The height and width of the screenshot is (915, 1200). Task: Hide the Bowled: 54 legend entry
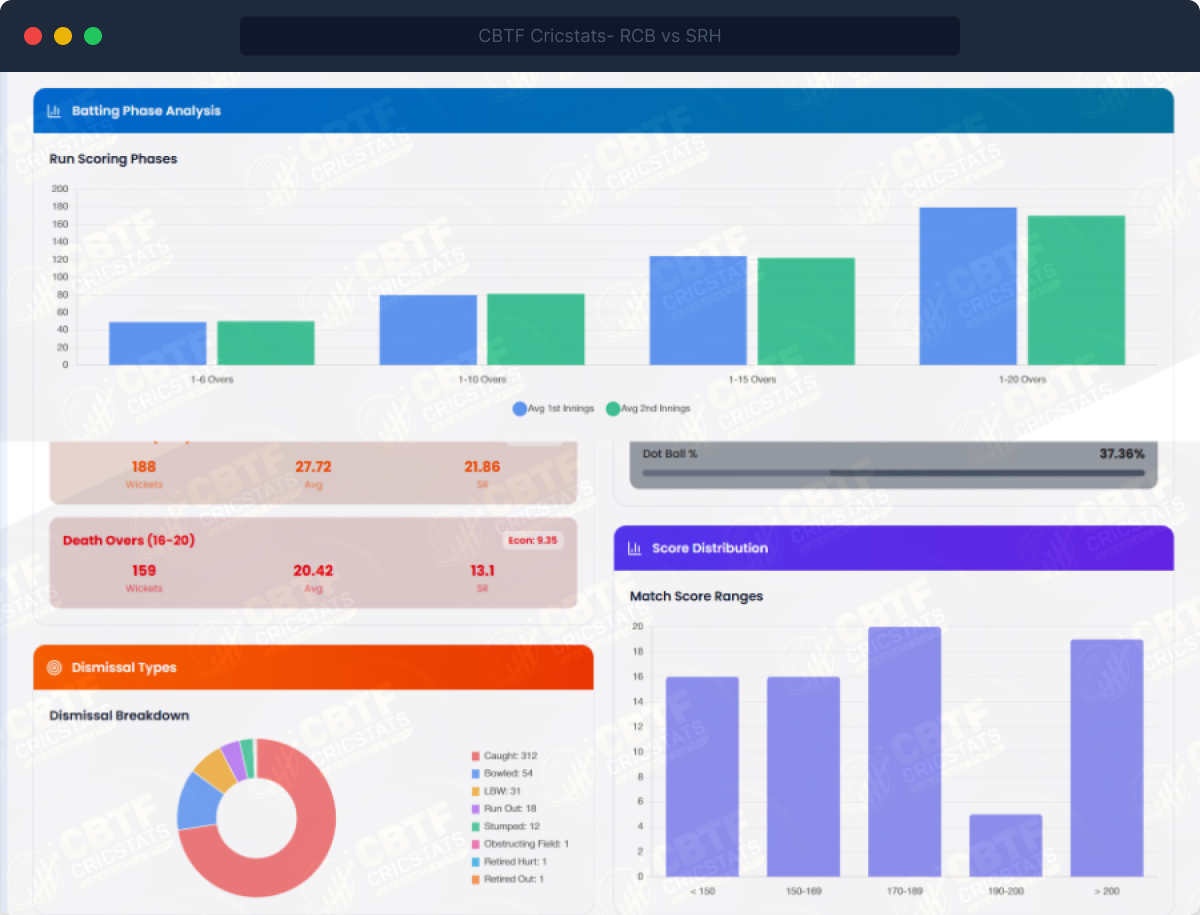click(508, 773)
